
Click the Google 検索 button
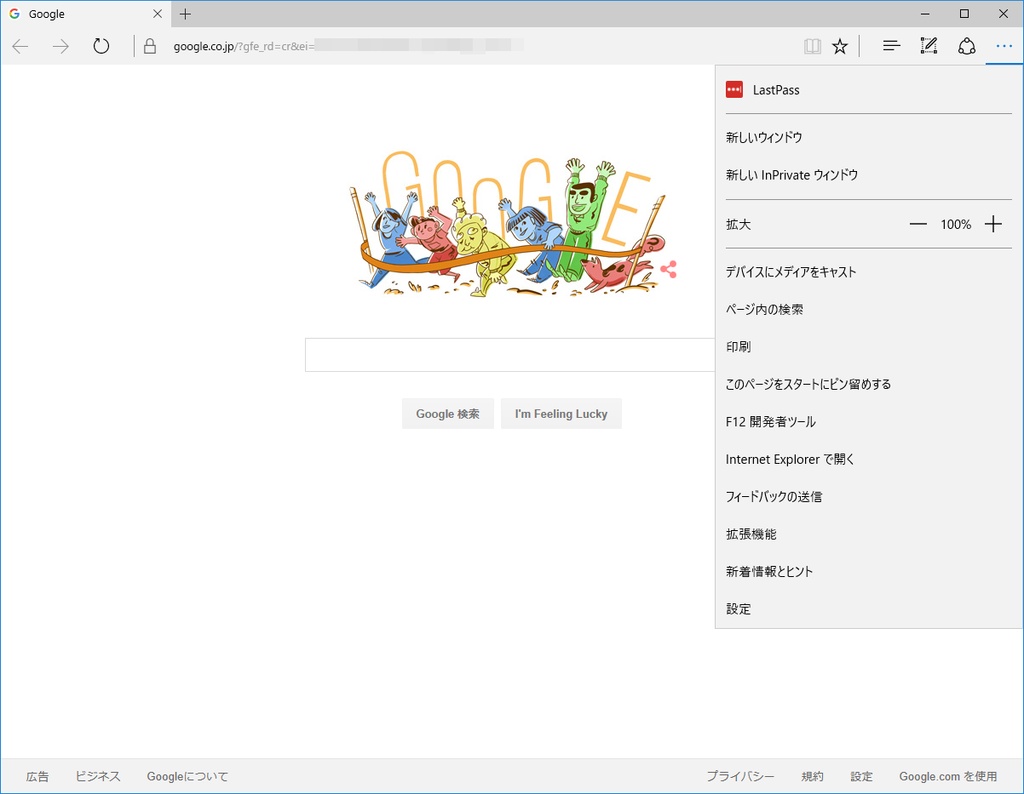click(447, 413)
